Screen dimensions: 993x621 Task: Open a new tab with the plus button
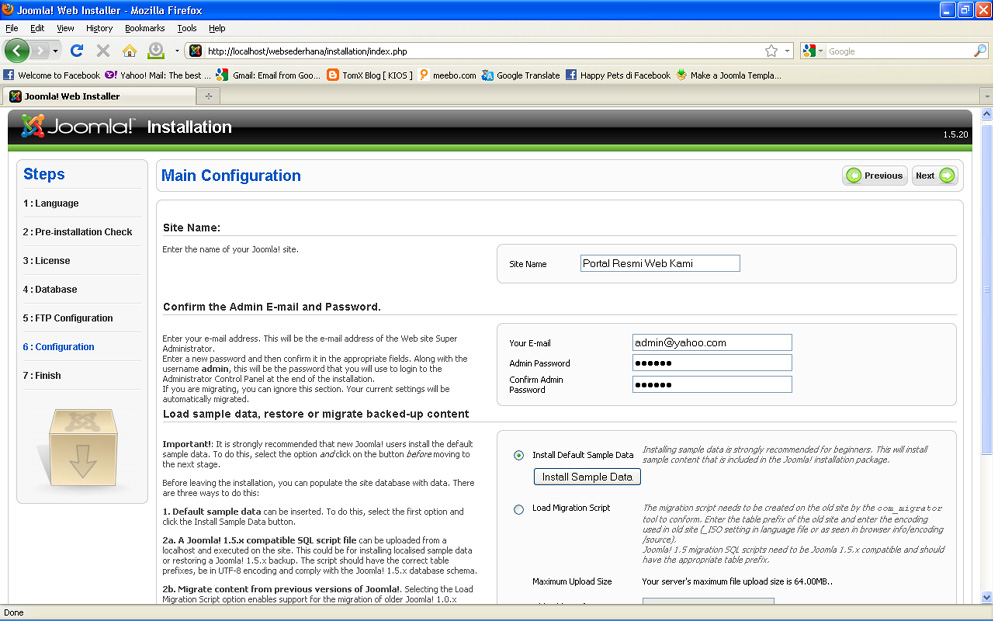208,96
